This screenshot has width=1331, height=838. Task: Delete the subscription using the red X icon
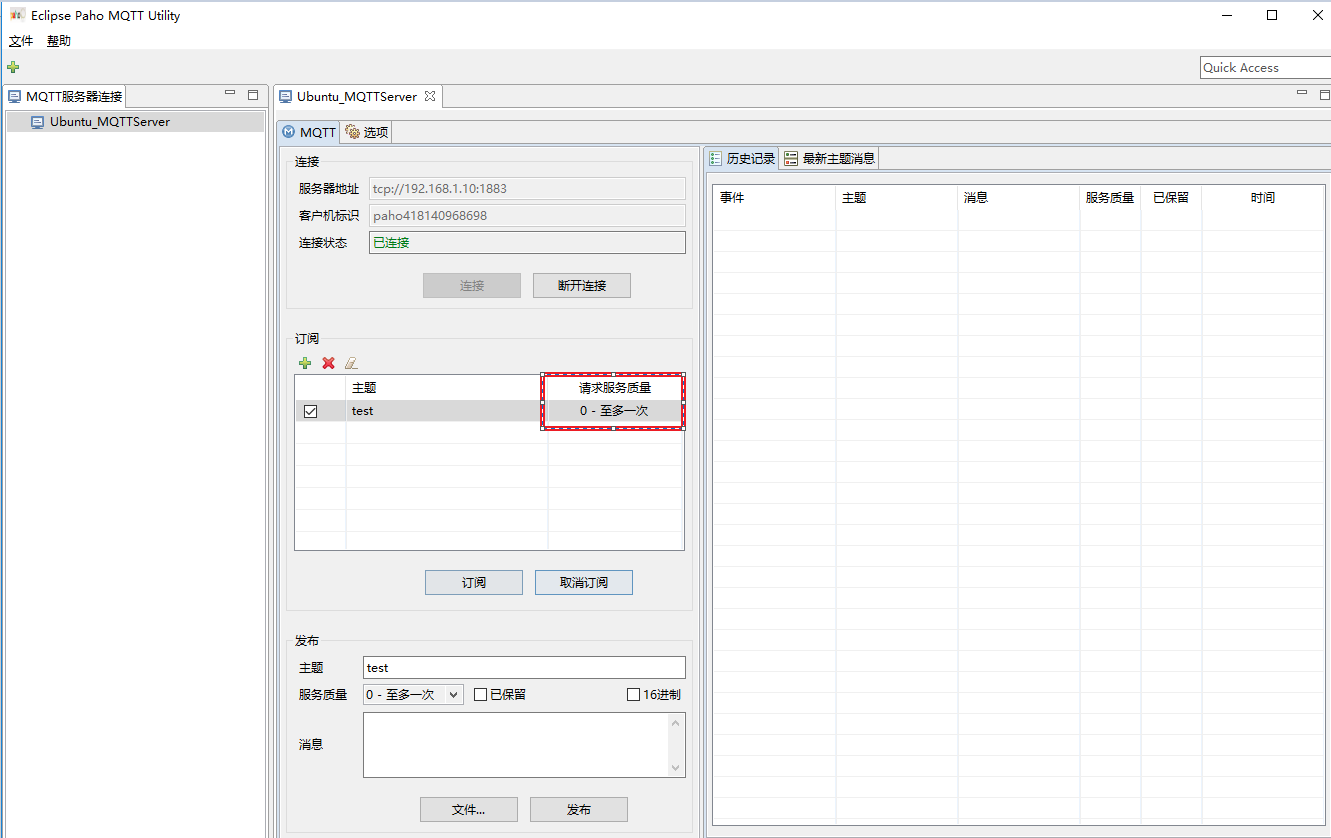[328, 363]
